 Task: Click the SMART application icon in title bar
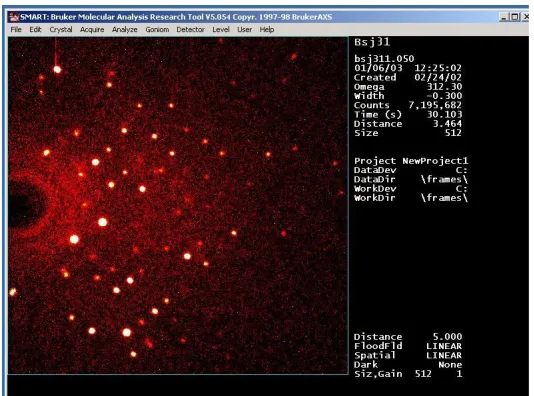pos(14,17)
